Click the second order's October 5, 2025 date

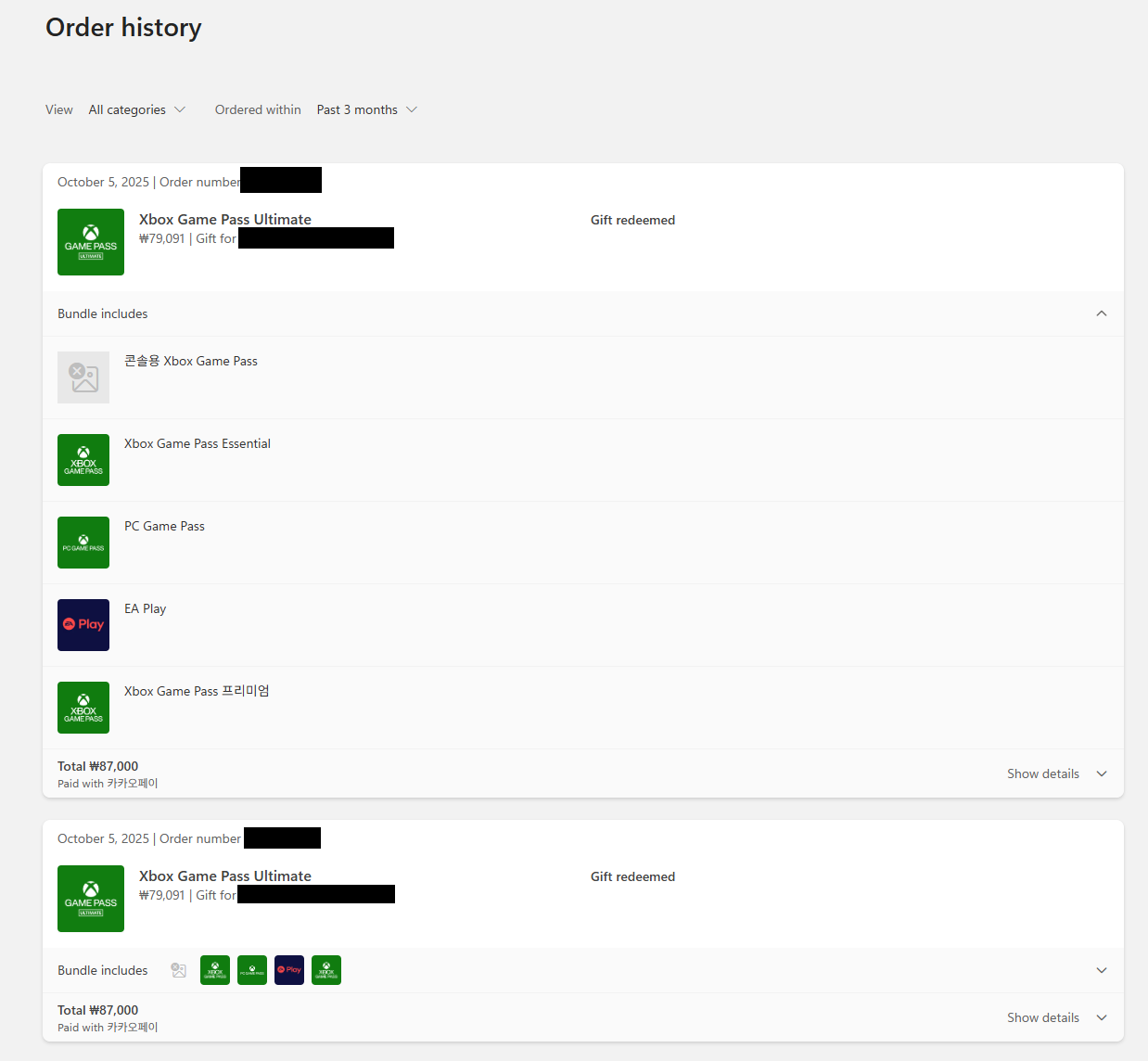tap(103, 838)
